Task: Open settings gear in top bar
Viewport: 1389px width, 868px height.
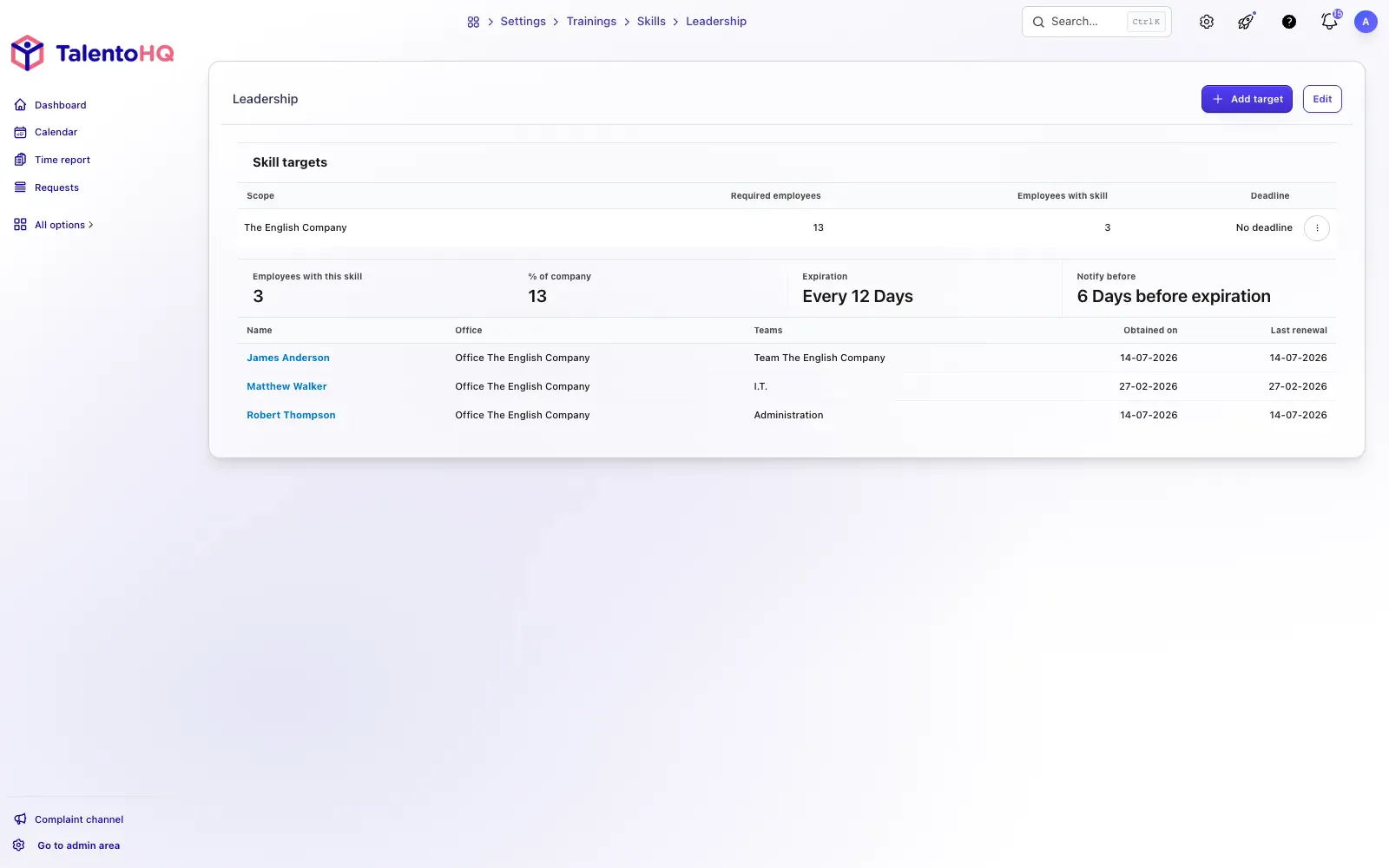Action: click(x=1207, y=22)
